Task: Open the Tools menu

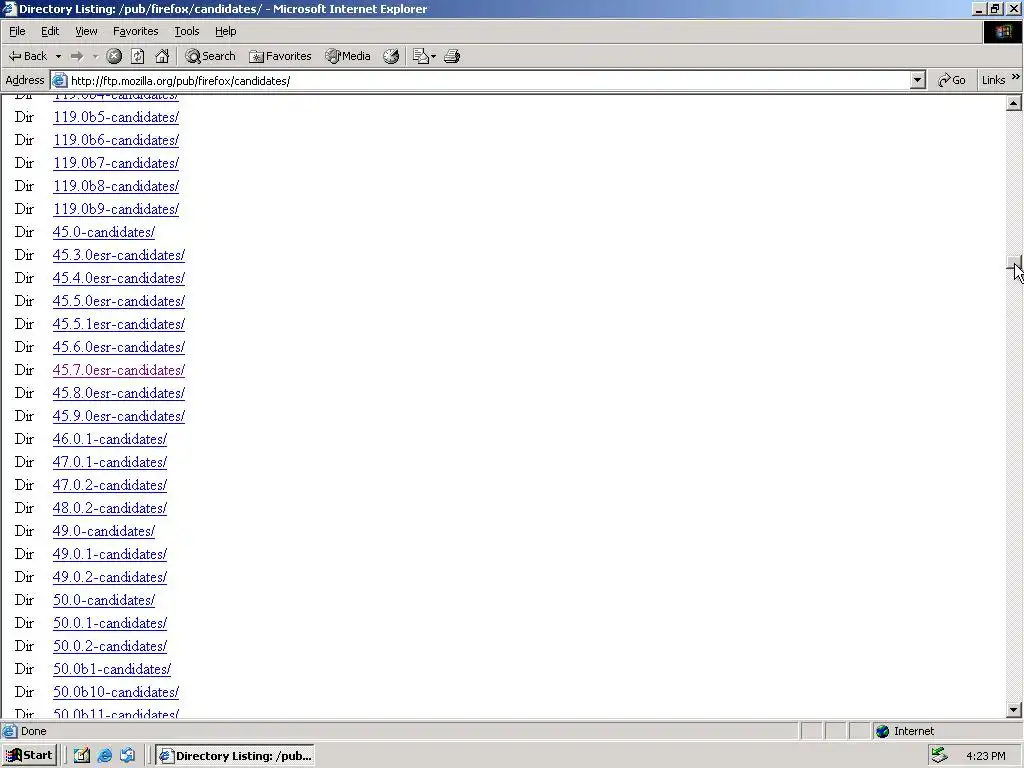Action: (186, 31)
